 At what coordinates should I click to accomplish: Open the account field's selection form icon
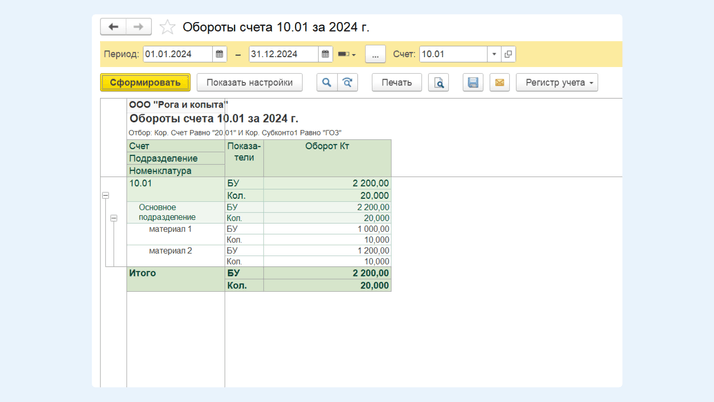click(508, 54)
